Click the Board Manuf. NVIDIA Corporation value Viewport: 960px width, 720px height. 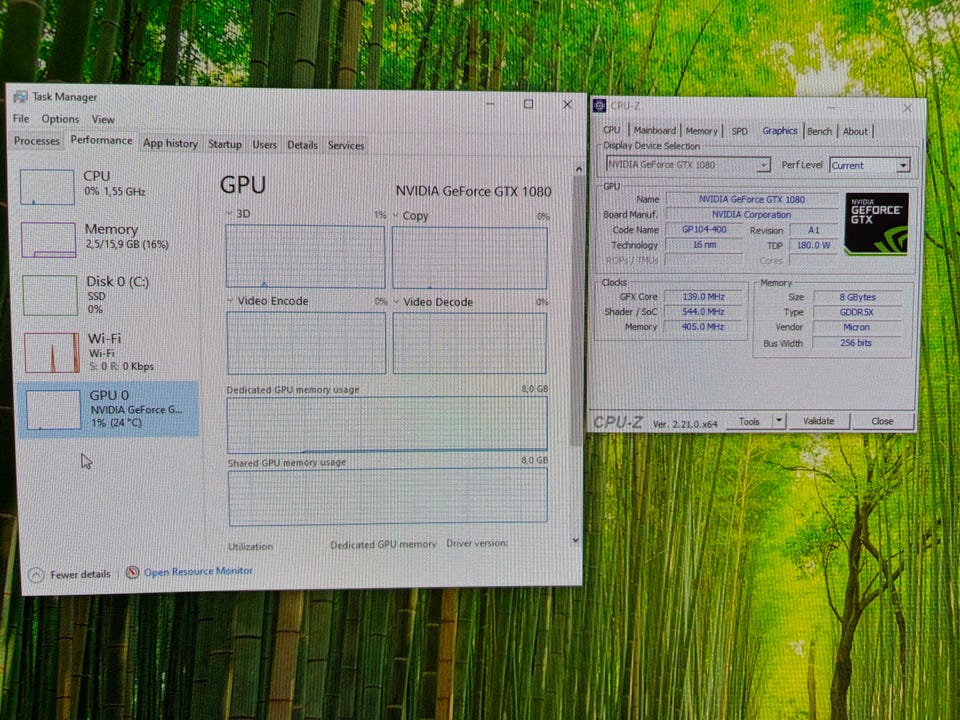(751, 214)
